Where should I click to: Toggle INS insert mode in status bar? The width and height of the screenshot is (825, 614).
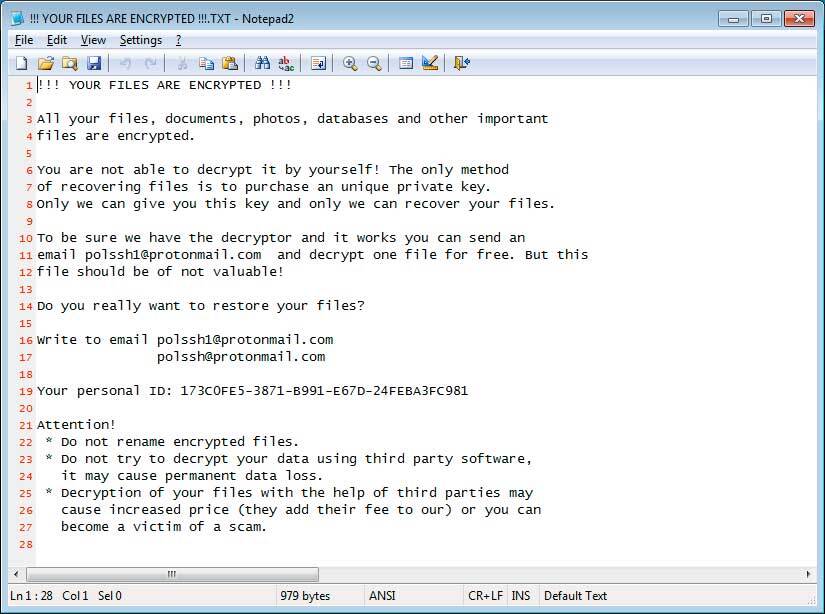(x=521, y=596)
